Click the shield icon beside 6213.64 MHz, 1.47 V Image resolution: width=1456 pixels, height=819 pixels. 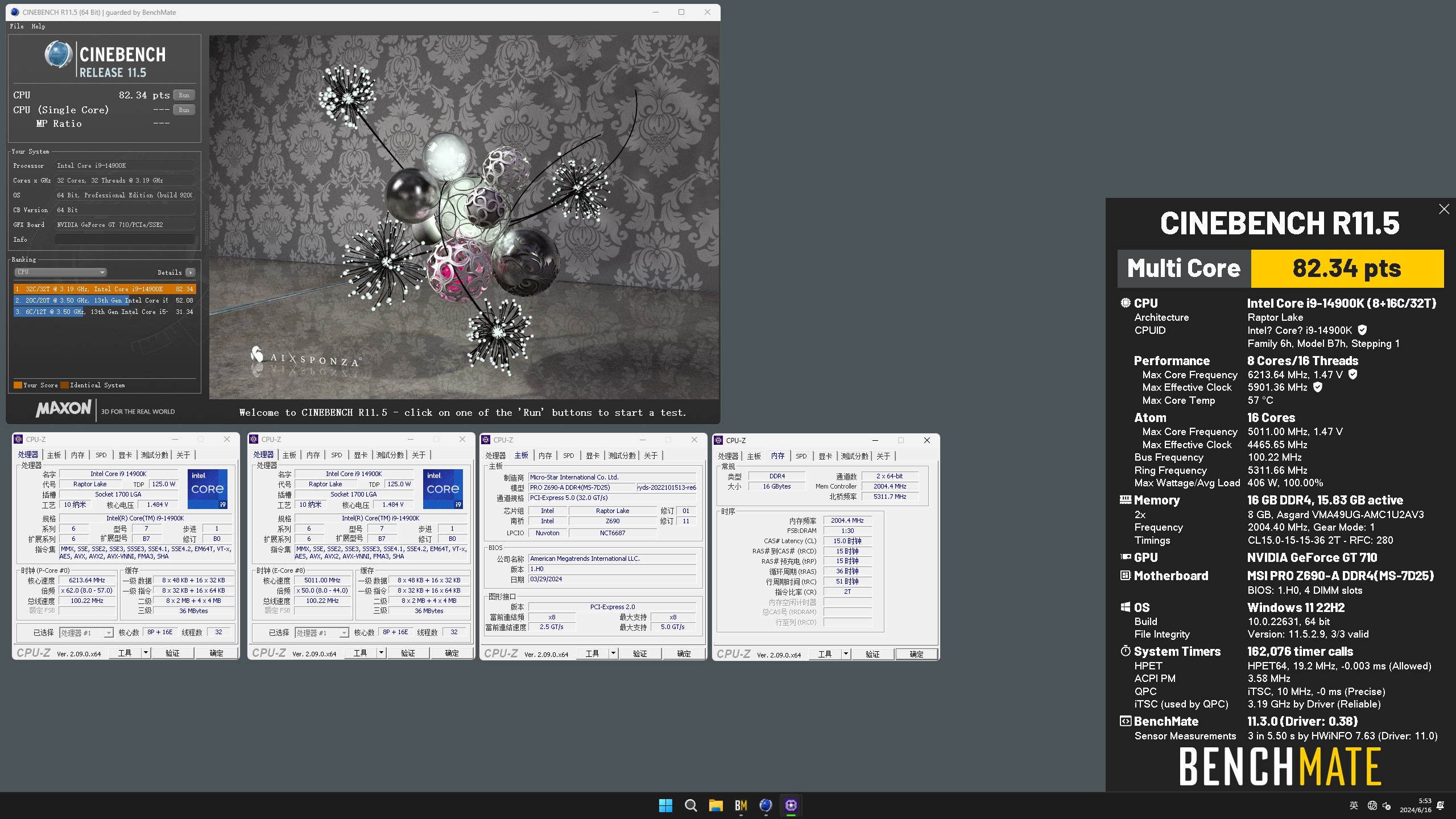(1353, 374)
